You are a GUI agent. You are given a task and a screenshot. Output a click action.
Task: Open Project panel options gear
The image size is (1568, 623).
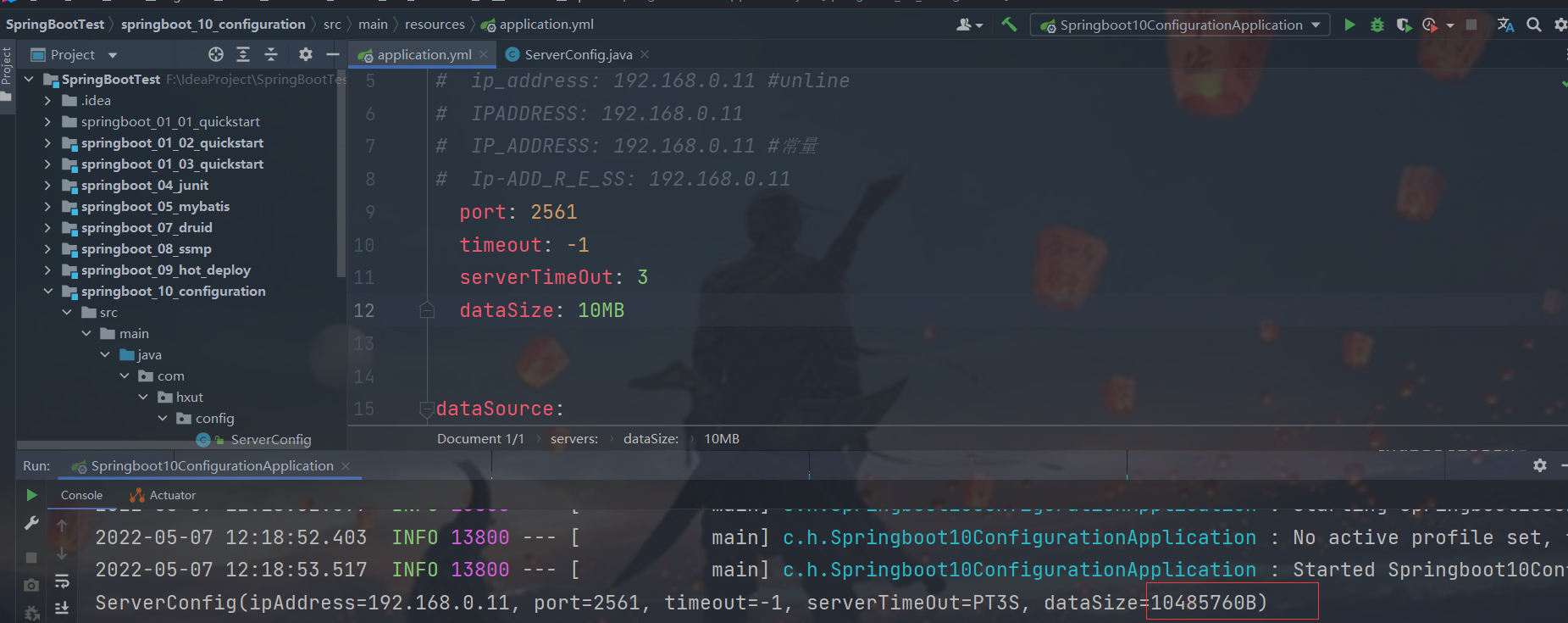click(x=306, y=54)
